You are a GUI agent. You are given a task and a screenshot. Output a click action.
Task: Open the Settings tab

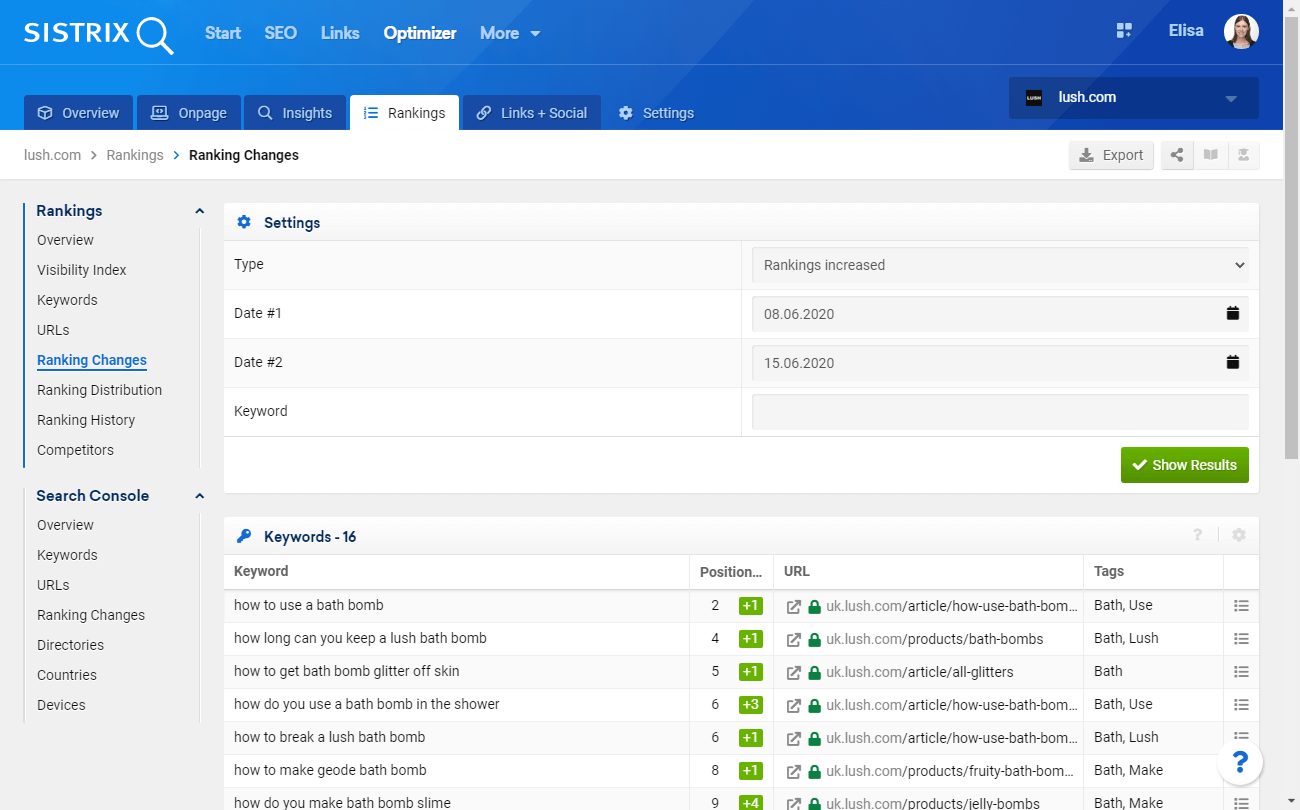pyautogui.click(x=656, y=113)
